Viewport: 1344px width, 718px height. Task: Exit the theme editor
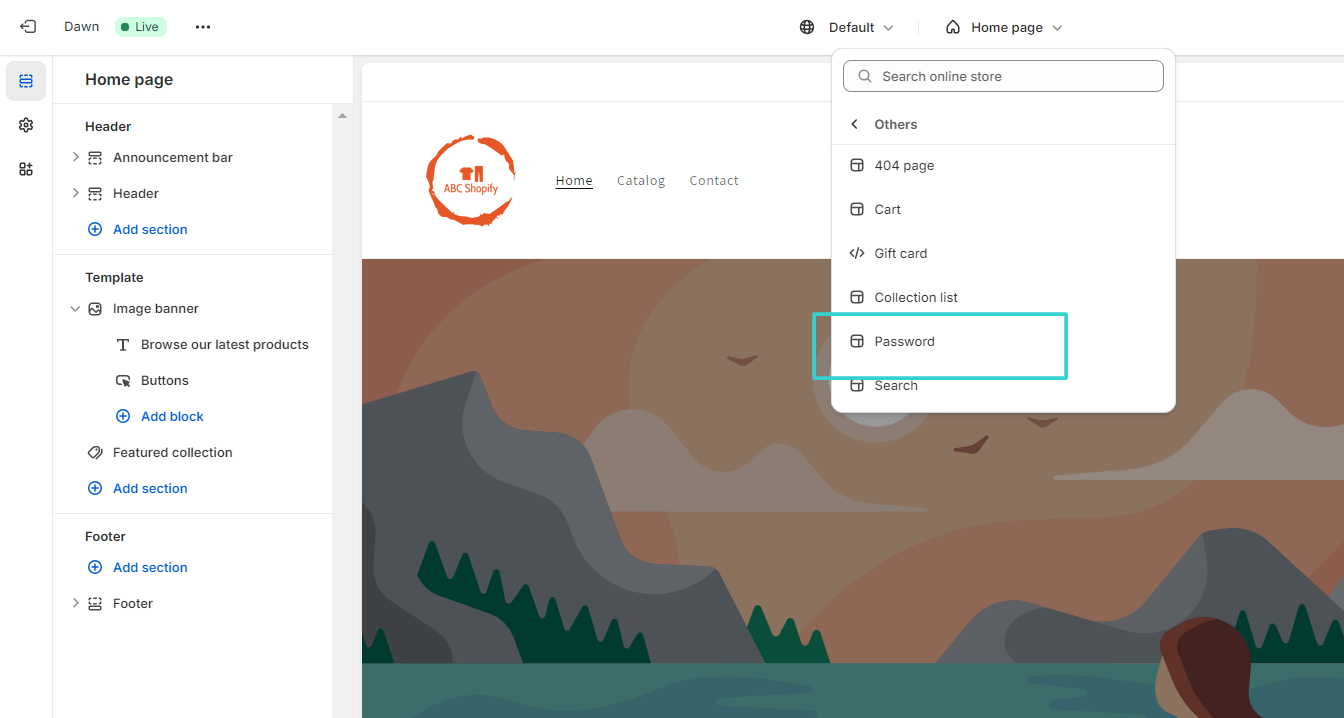click(x=26, y=26)
